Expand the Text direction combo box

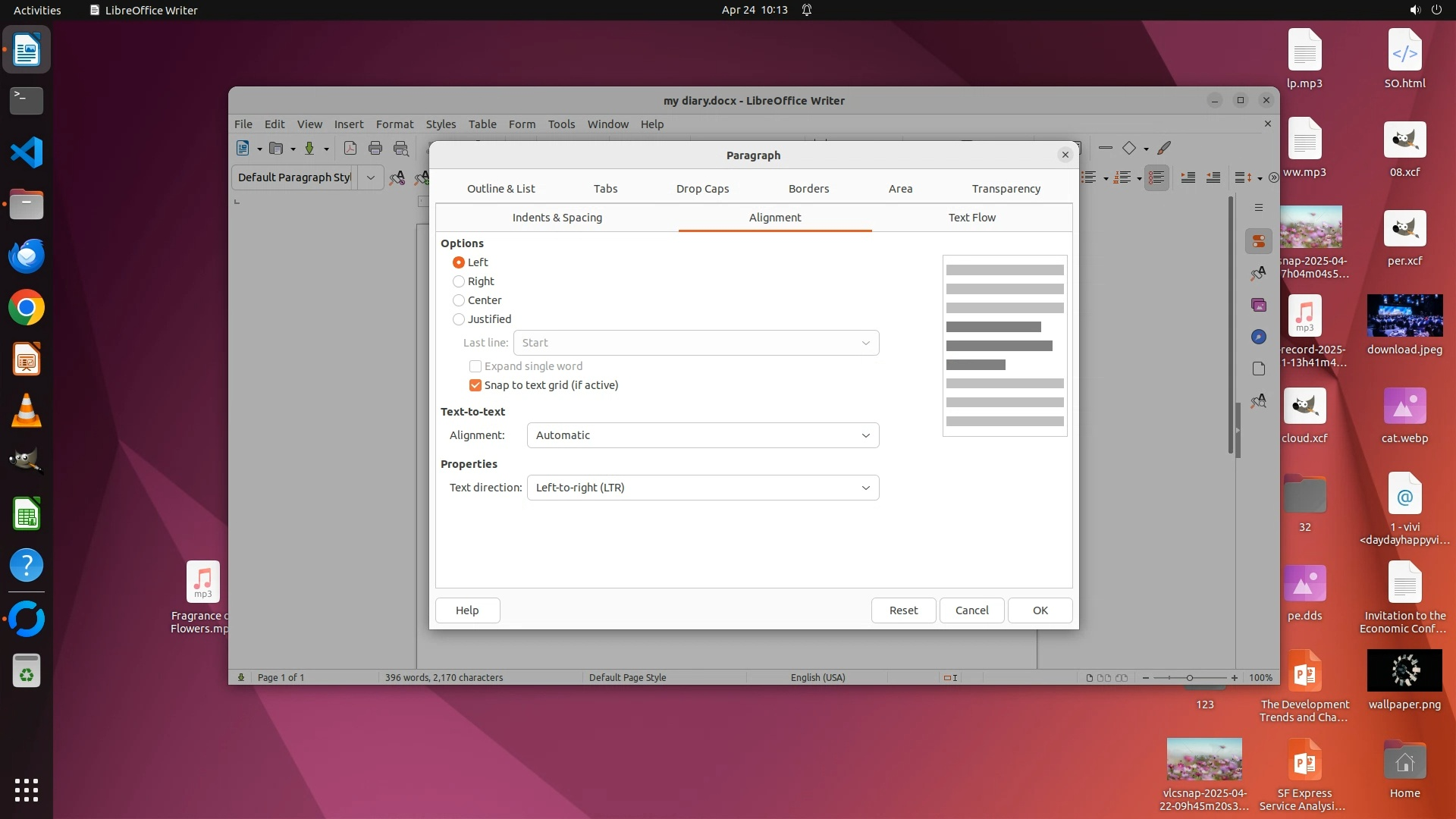pyautogui.click(x=702, y=488)
